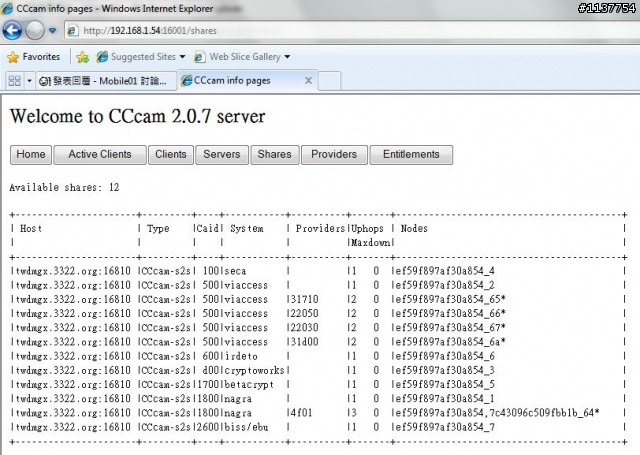This screenshot has height=455, width=640.
Task: Click the Maxdown header label
Action: pos(371,243)
